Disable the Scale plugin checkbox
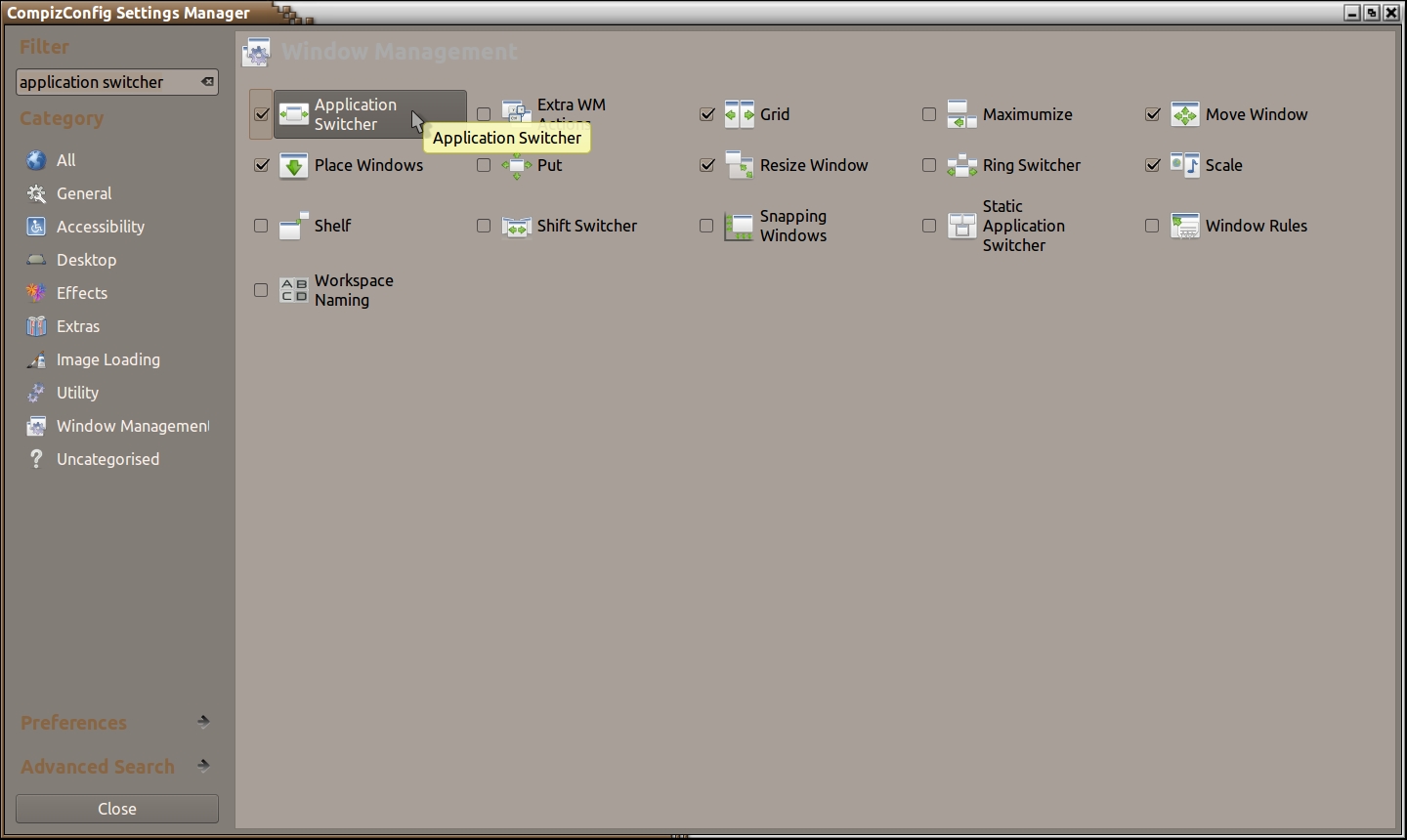The image size is (1407, 840). point(1153,165)
